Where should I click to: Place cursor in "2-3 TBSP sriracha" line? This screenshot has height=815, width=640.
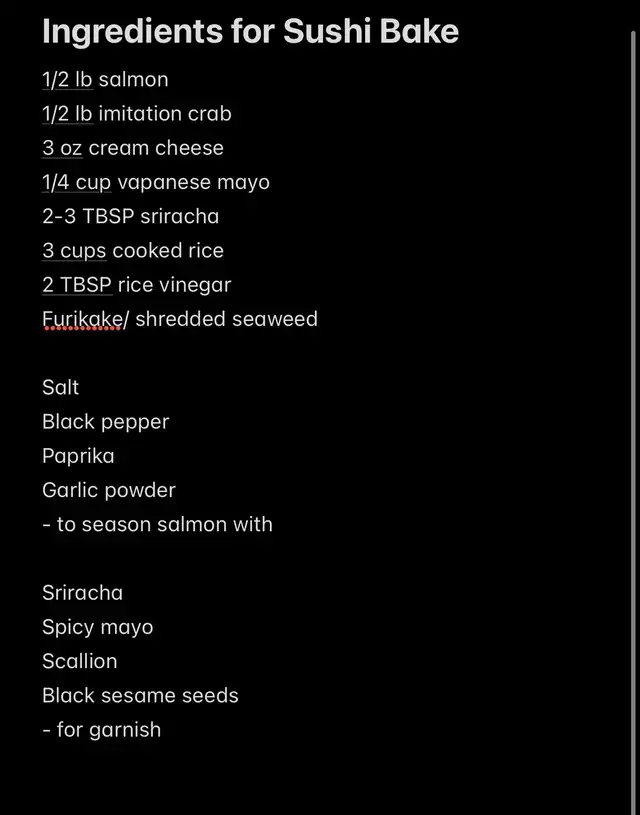(130, 216)
